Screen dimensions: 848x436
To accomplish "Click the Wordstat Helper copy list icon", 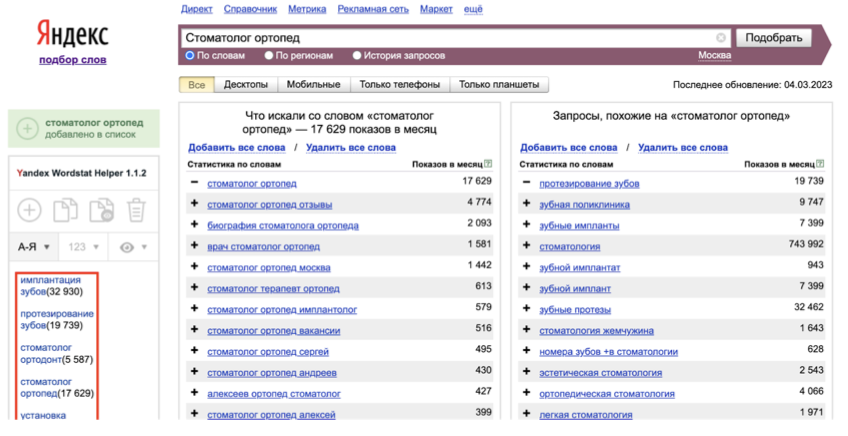I will (65, 210).
